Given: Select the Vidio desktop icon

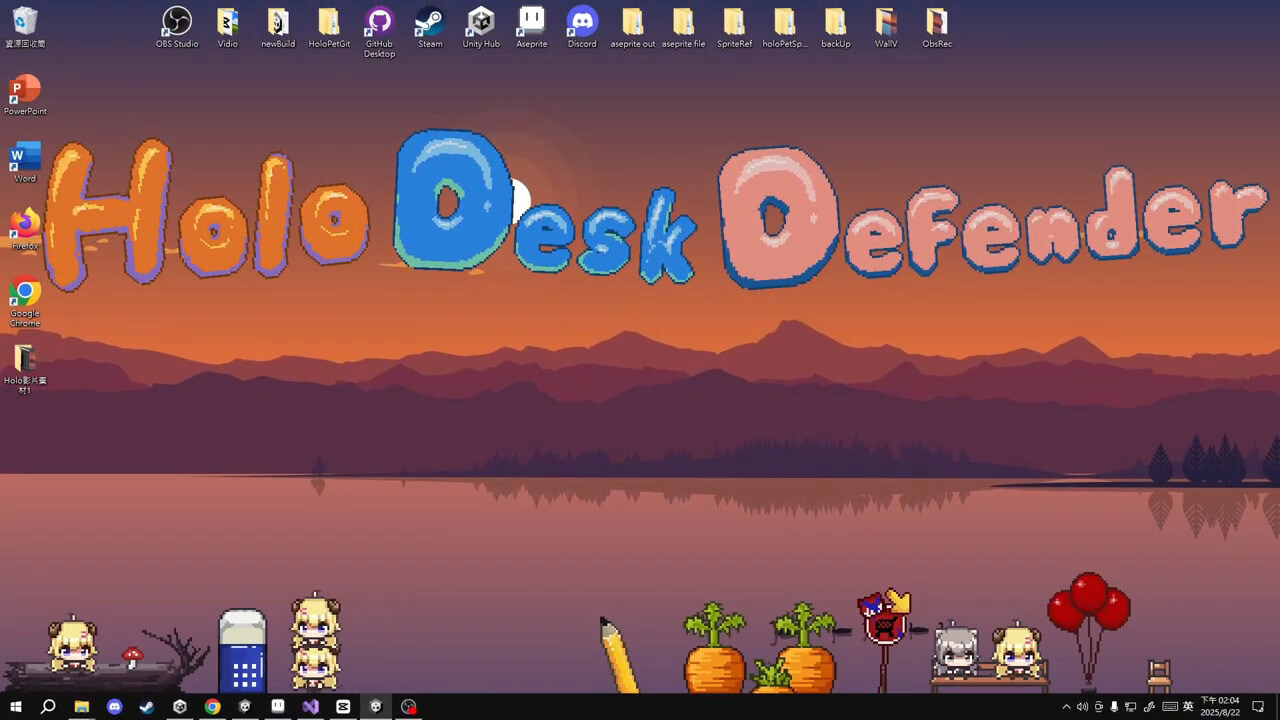Looking at the screenshot, I should (x=228, y=27).
